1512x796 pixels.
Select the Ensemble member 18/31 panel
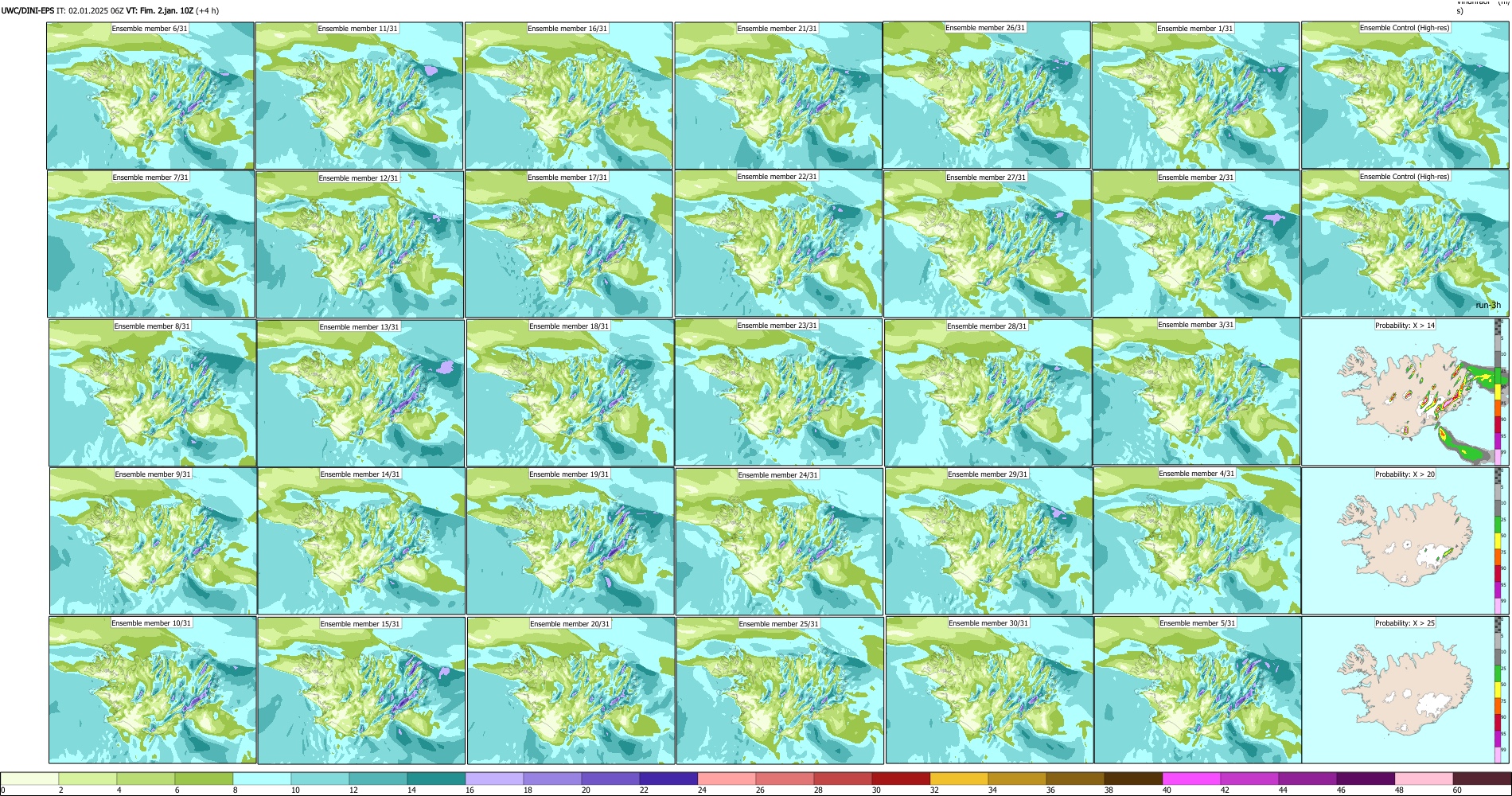571,393
